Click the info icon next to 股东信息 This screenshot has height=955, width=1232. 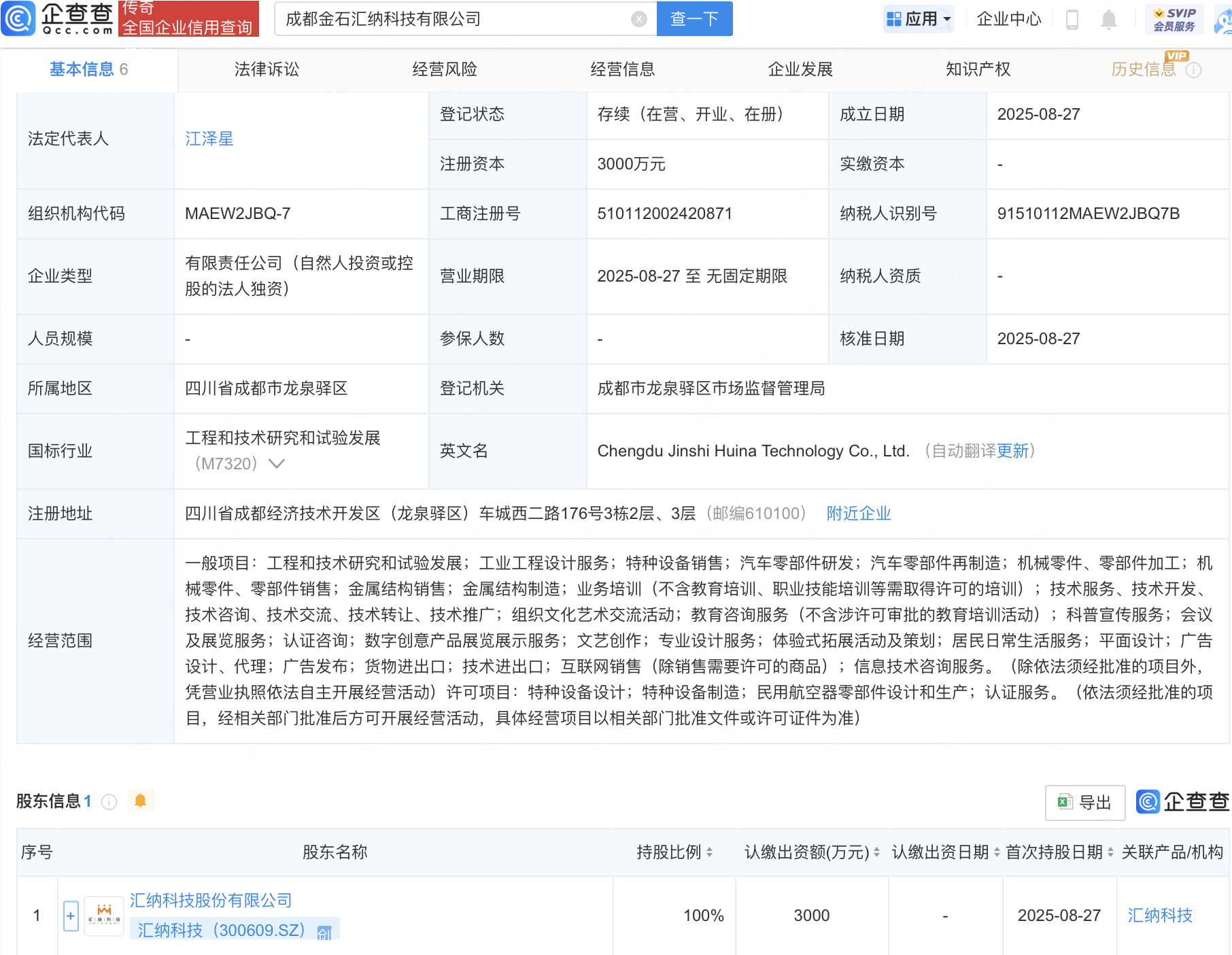(x=109, y=802)
